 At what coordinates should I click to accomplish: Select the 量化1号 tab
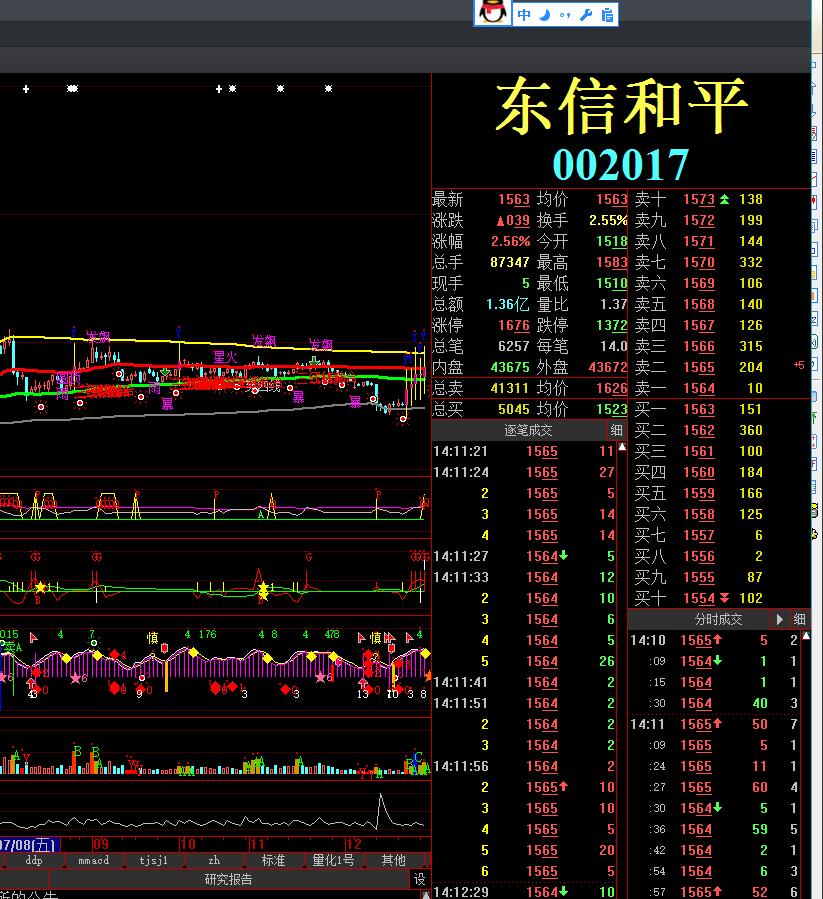333,860
